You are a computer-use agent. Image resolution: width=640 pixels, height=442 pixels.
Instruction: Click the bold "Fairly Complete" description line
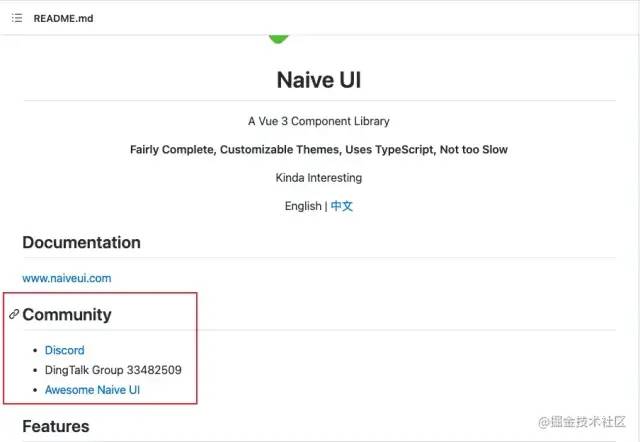(x=319, y=150)
